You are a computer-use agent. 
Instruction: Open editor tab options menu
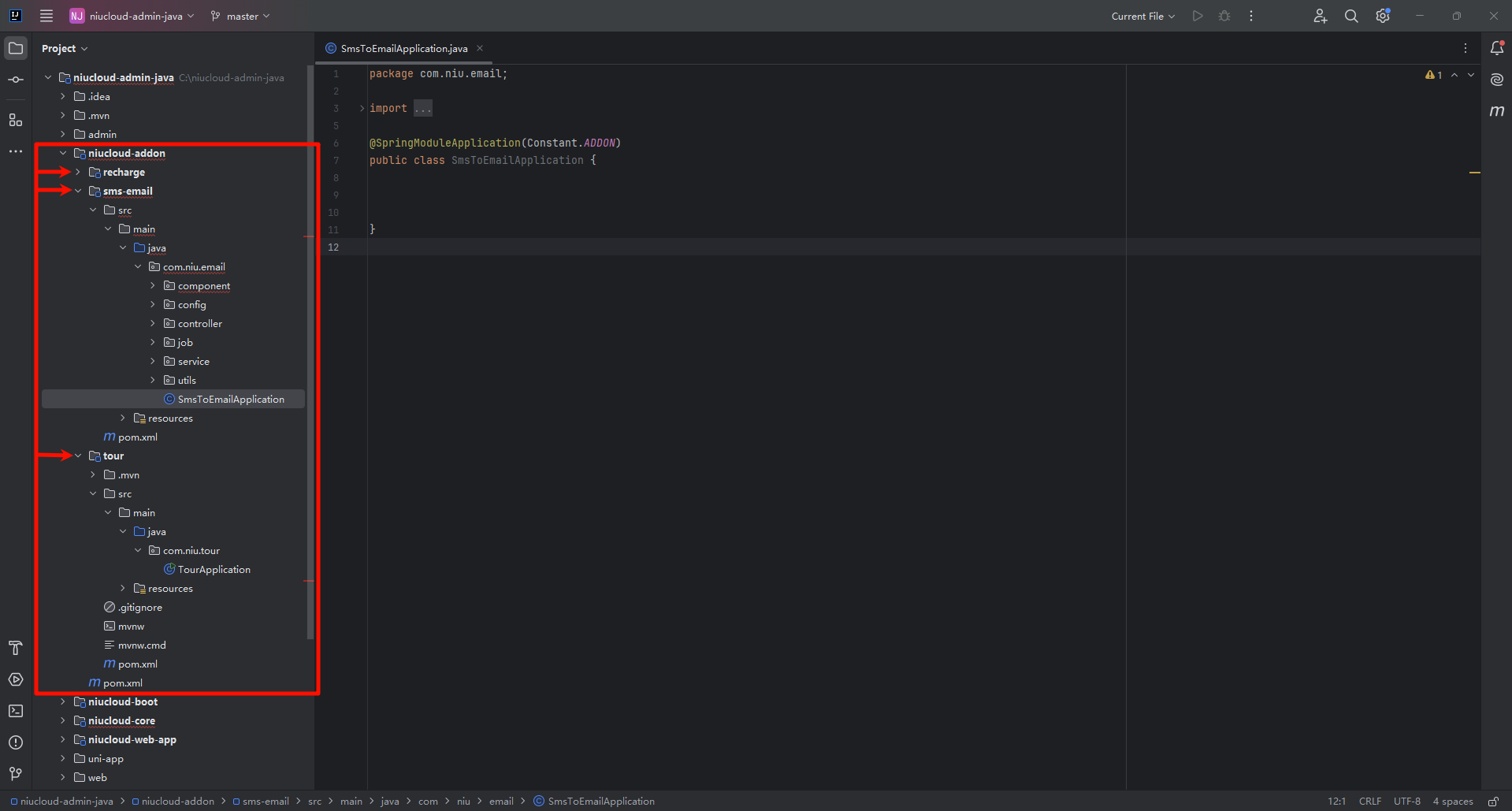coord(1466,48)
